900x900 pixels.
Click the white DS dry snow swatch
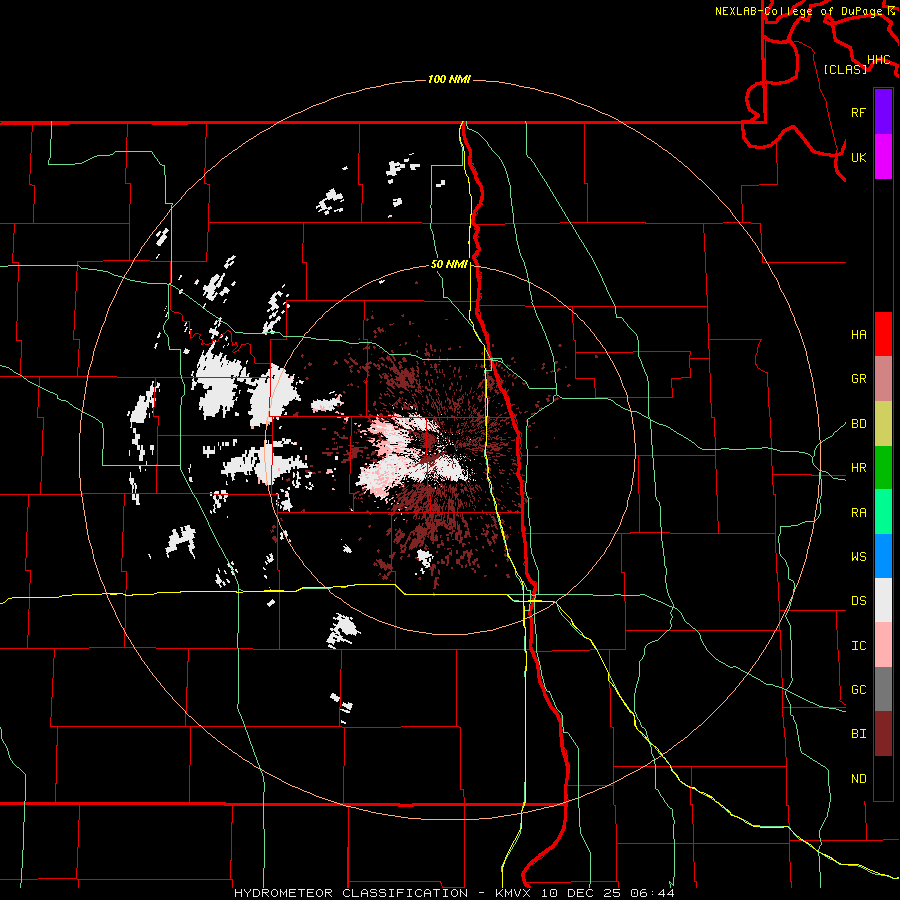click(883, 600)
